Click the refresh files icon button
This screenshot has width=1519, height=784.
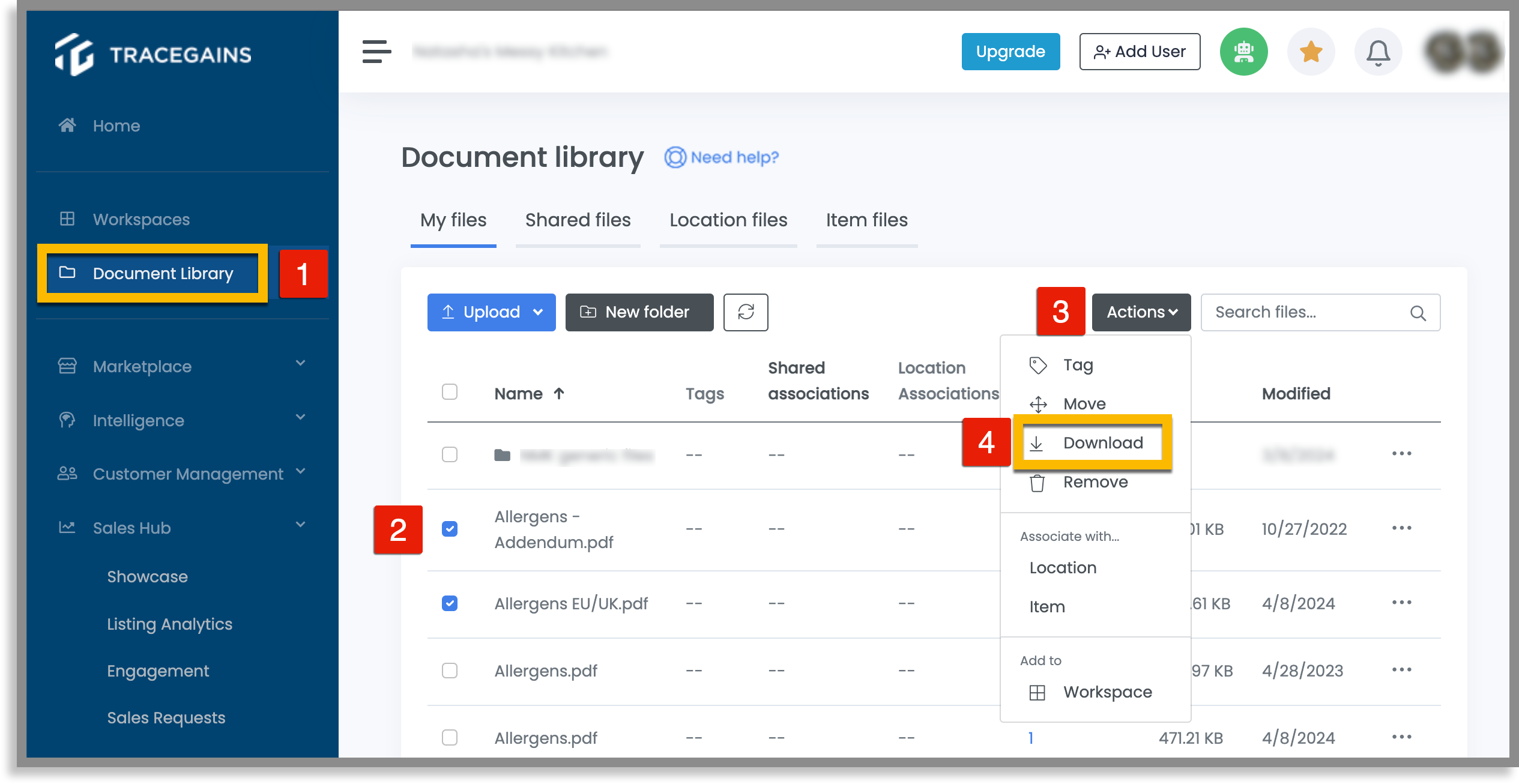coord(746,312)
